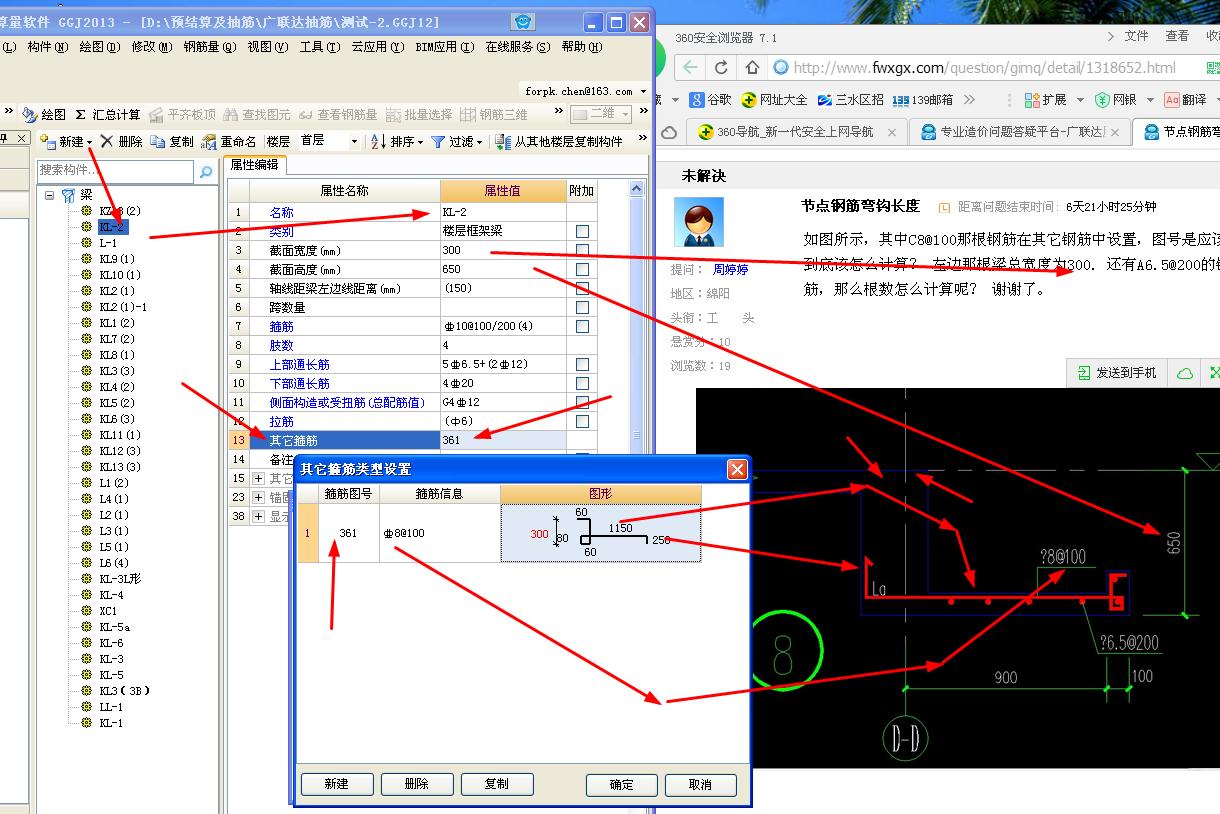This screenshot has width=1220, height=814.
Task: Click 删除 button in stirrup dialog
Action: tap(416, 784)
